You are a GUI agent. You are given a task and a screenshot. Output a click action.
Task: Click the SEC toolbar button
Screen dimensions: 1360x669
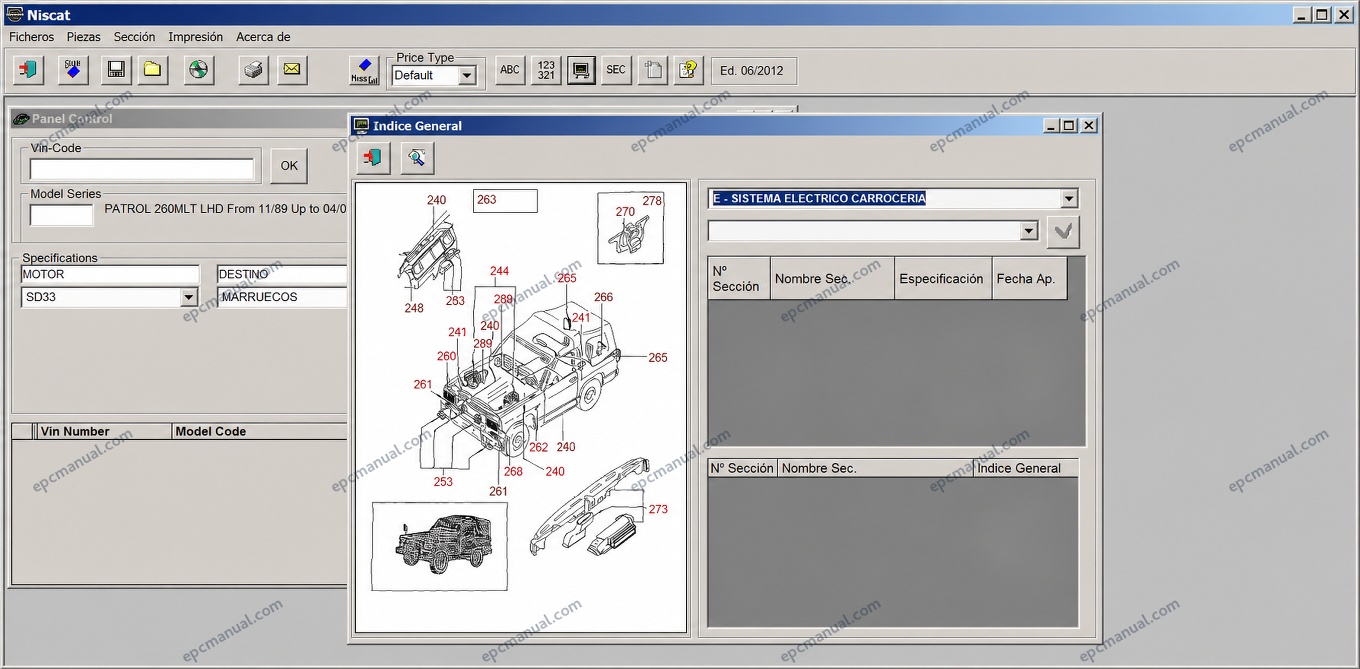pyautogui.click(x=616, y=70)
